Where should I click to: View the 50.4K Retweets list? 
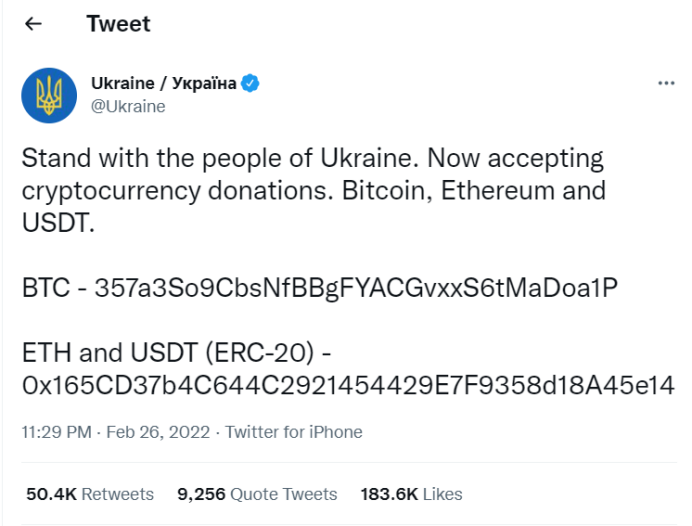tap(90, 494)
